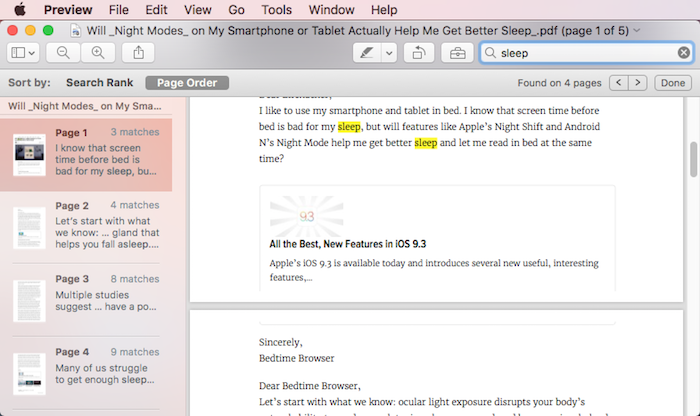Click Done to end the search
The image size is (700, 416).
673,83
